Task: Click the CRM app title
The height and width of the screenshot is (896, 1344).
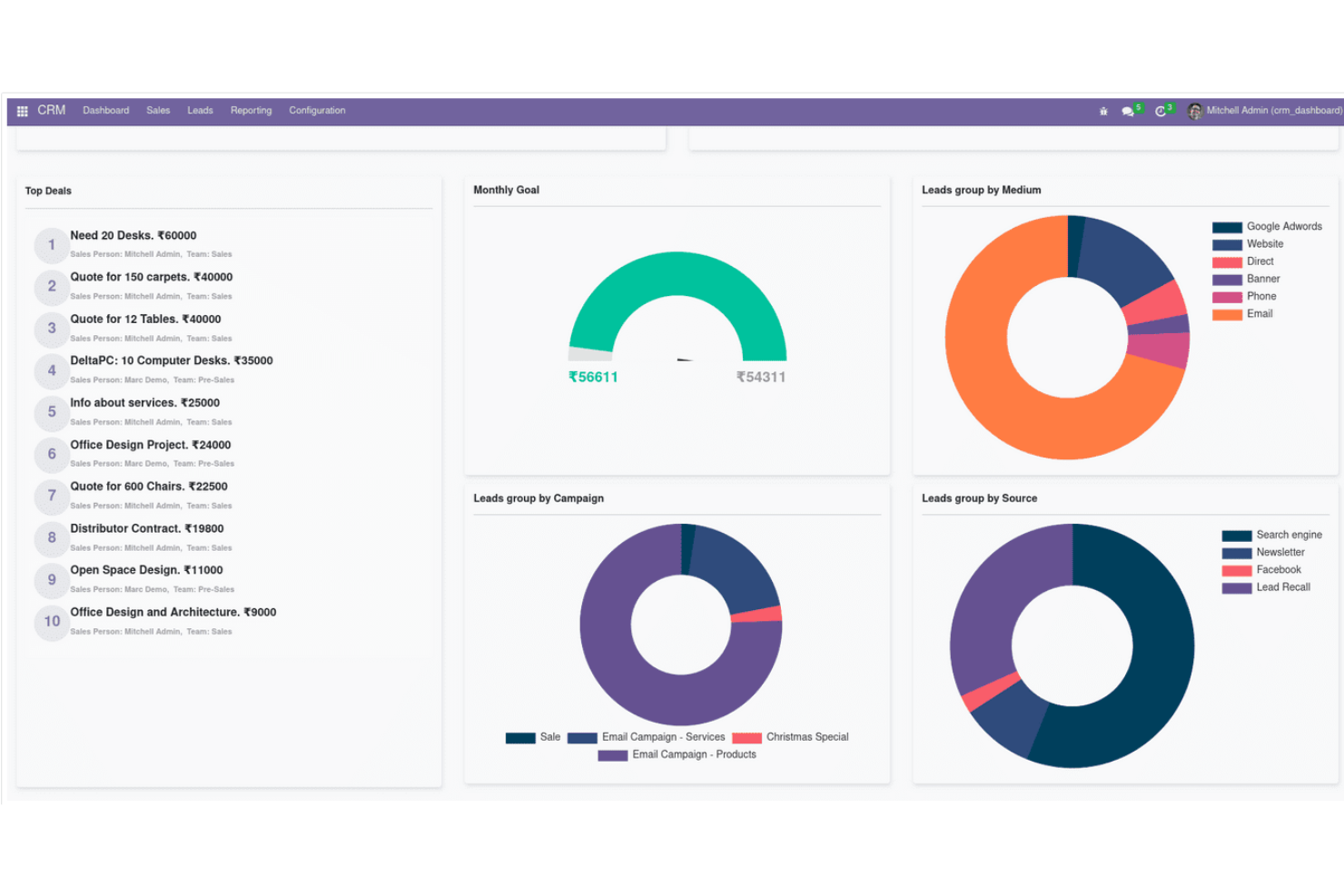Action: (51, 110)
